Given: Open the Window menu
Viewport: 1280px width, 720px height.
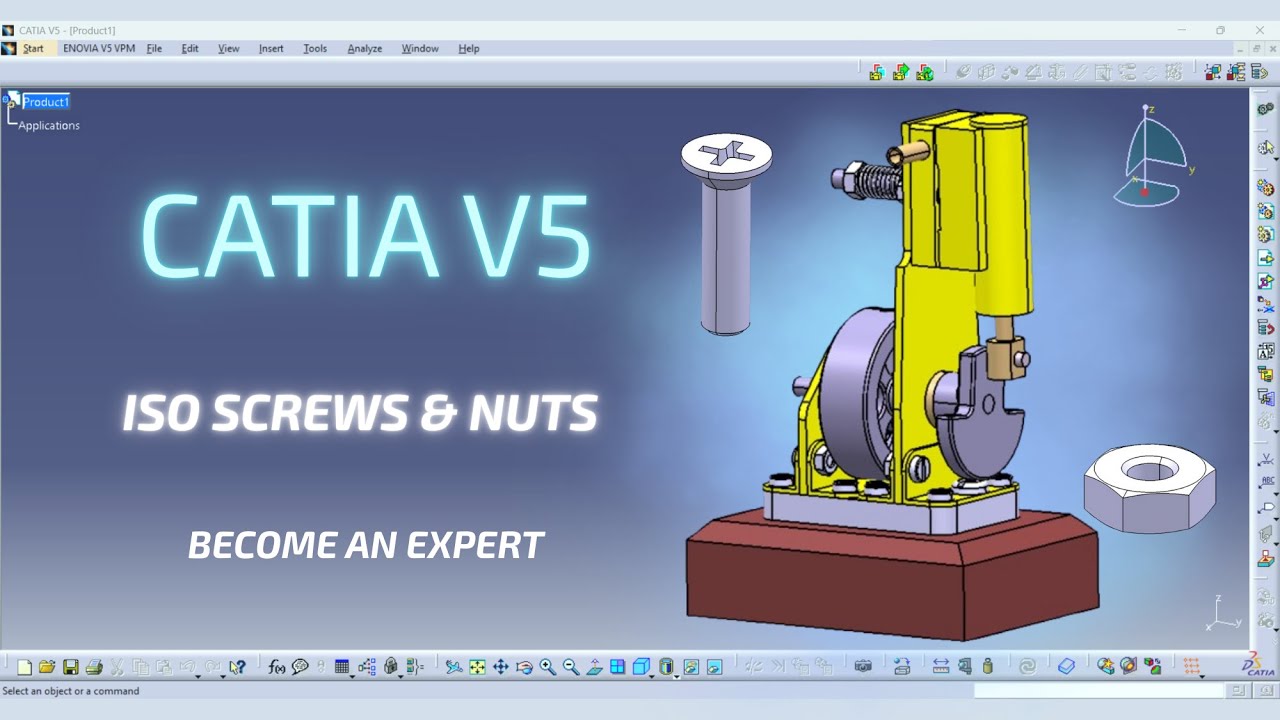Looking at the screenshot, I should (x=420, y=48).
